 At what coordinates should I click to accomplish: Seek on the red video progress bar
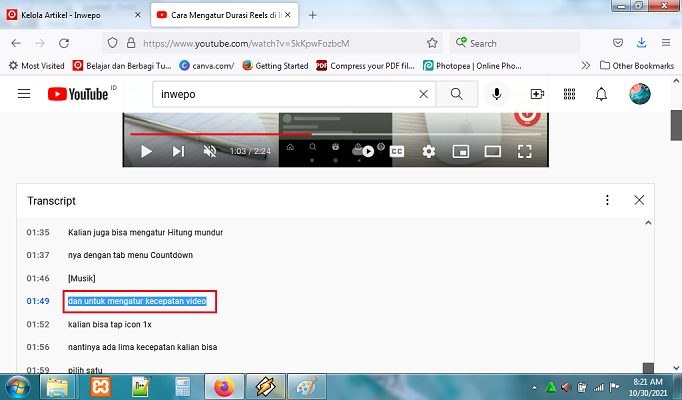pyautogui.click(x=335, y=134)
